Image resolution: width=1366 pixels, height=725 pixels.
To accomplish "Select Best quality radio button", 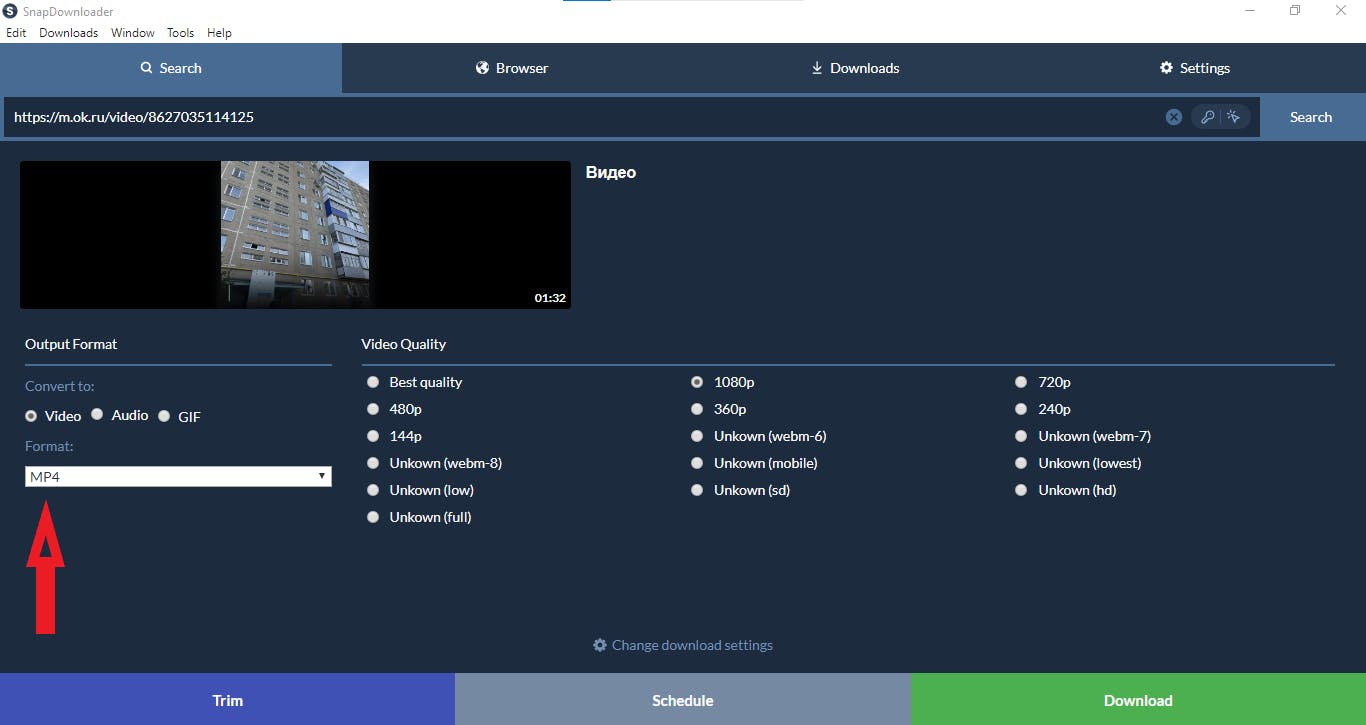I will (373, 382).
